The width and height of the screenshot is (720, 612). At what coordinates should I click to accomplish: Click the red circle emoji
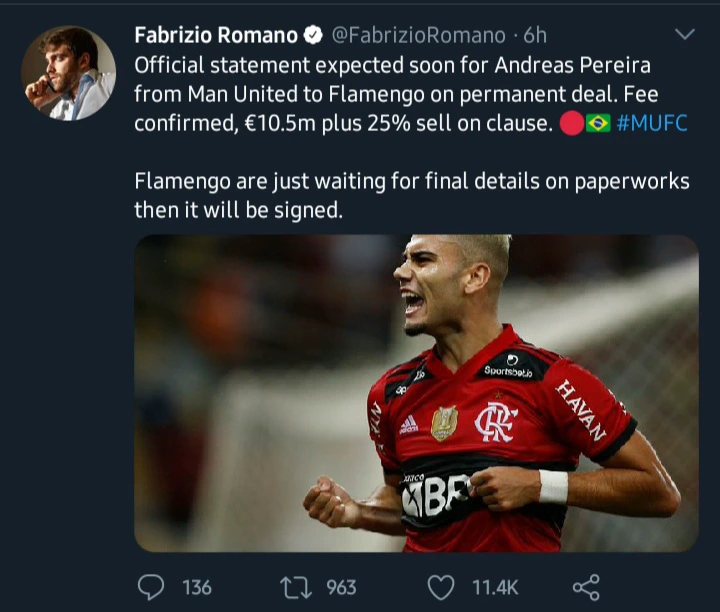click(572, 123)
